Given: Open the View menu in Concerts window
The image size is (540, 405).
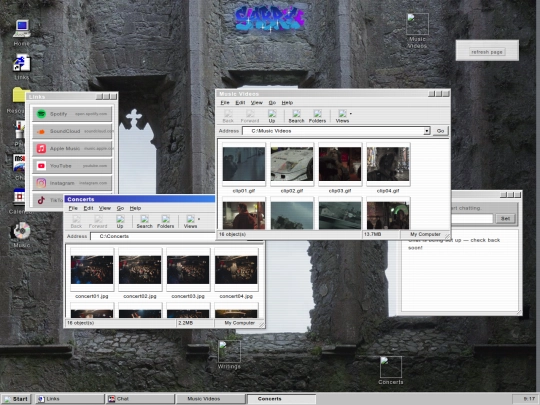Looking at the screenshot, I should tap(105, 208).
